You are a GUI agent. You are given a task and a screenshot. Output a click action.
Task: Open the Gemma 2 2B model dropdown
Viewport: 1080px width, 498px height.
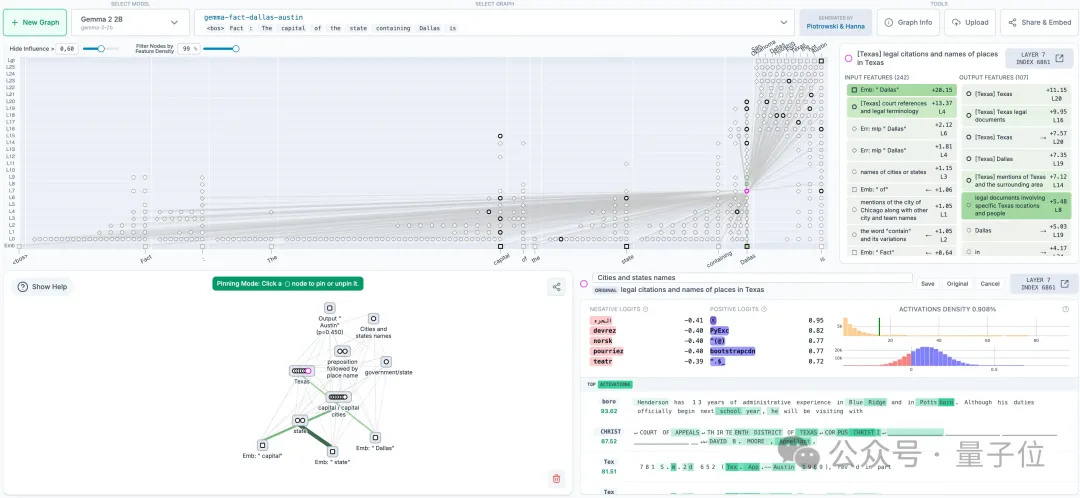point(130,22)
